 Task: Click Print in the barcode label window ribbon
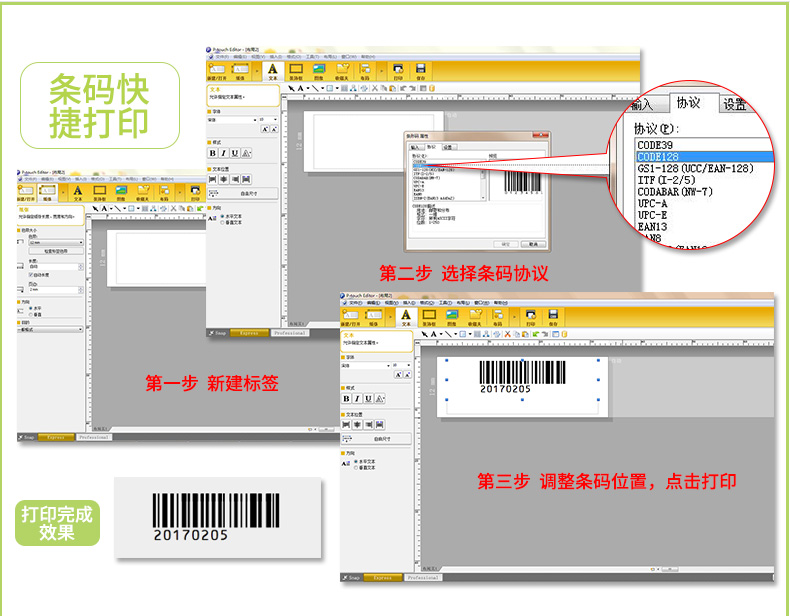pos(530,317)
